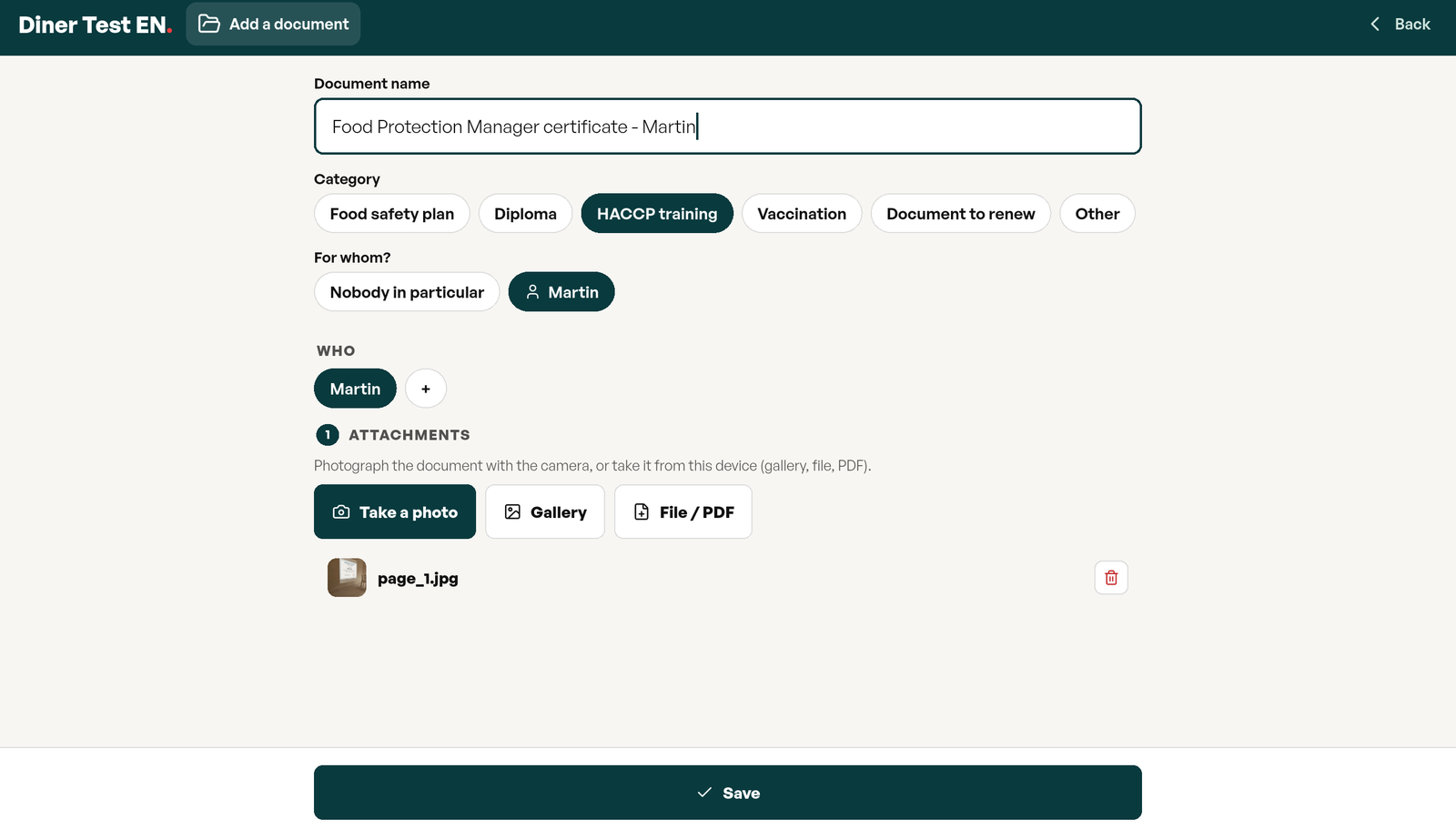Screen dimensions: 1456x830
Task: Open the Add a document header button
Action: click(x=273, y=24)
